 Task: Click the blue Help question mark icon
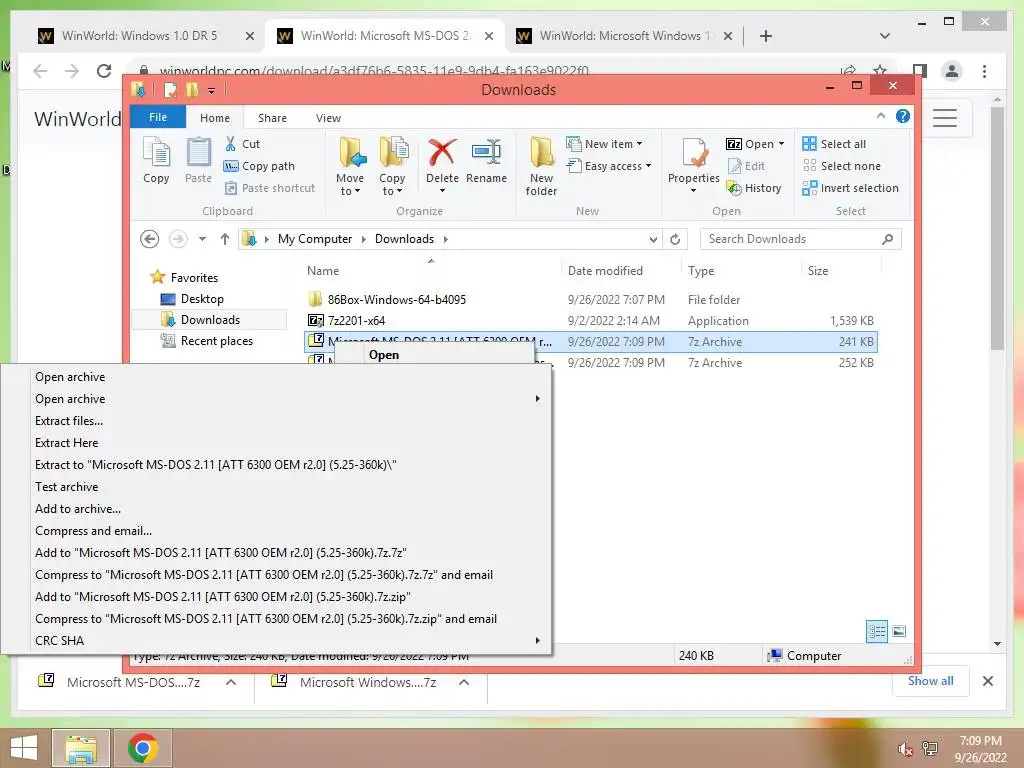coord(903,116)
